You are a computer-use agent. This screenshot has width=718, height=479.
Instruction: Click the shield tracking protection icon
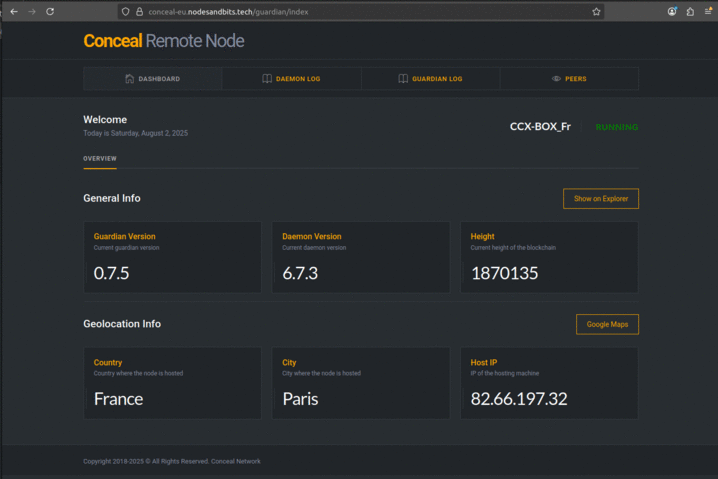click(125, 11)
